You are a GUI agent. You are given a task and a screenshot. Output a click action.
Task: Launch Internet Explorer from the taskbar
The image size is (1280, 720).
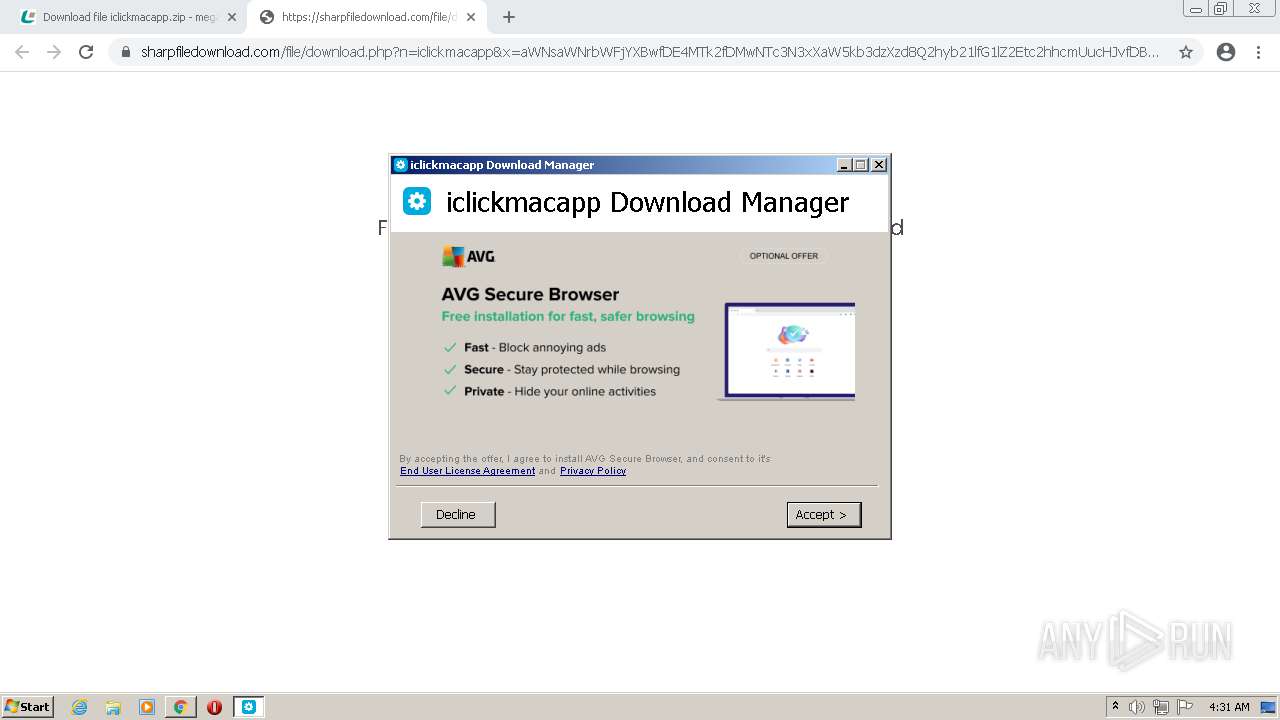point(80,707)
